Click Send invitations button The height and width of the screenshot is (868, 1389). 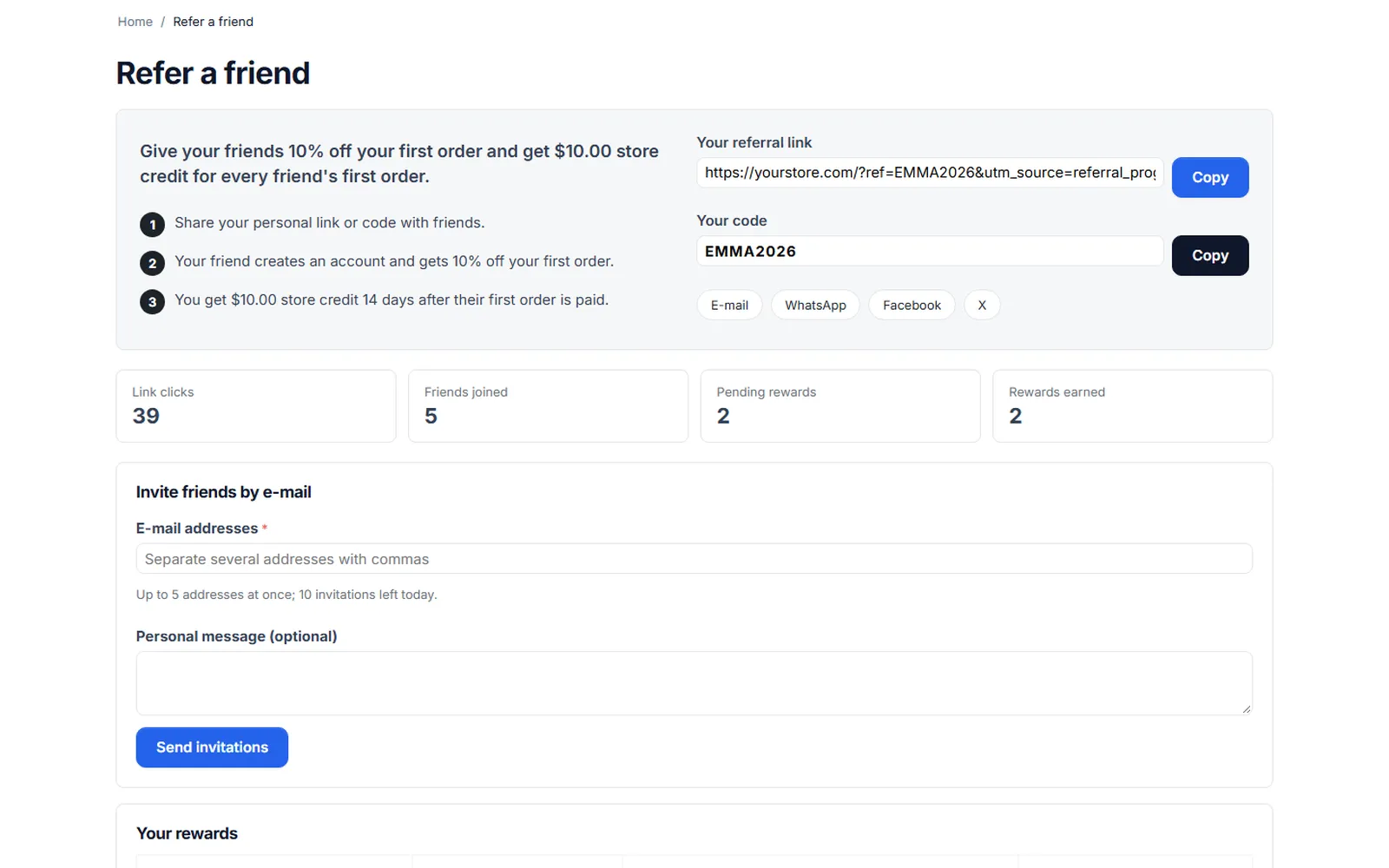212,747
